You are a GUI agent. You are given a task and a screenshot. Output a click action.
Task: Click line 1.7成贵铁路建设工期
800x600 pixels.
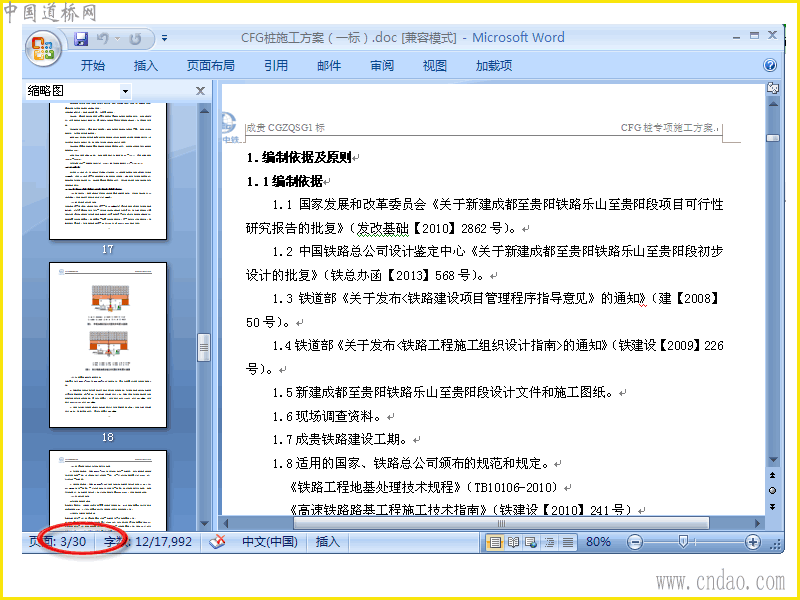point(340,440)
